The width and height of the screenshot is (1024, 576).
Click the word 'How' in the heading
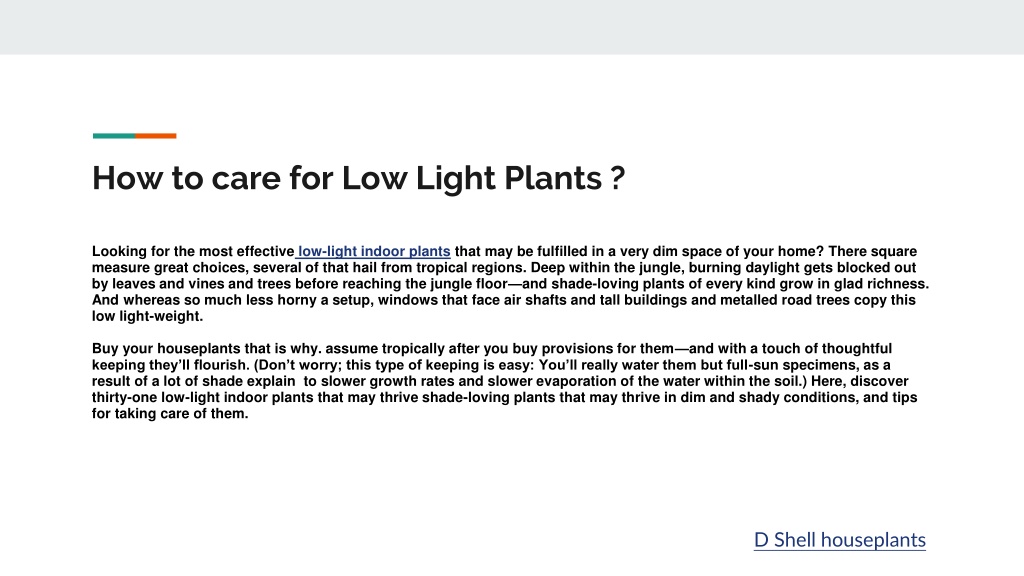(127, 178)
